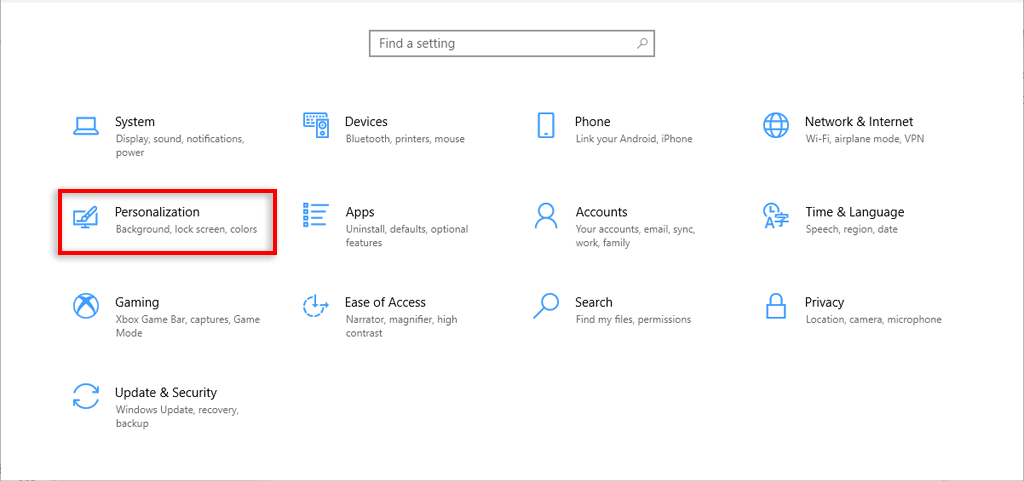Click the Update & Security refresh icon
The width and height of the screenshot is (1024, 481).
[x=86, y=396]
